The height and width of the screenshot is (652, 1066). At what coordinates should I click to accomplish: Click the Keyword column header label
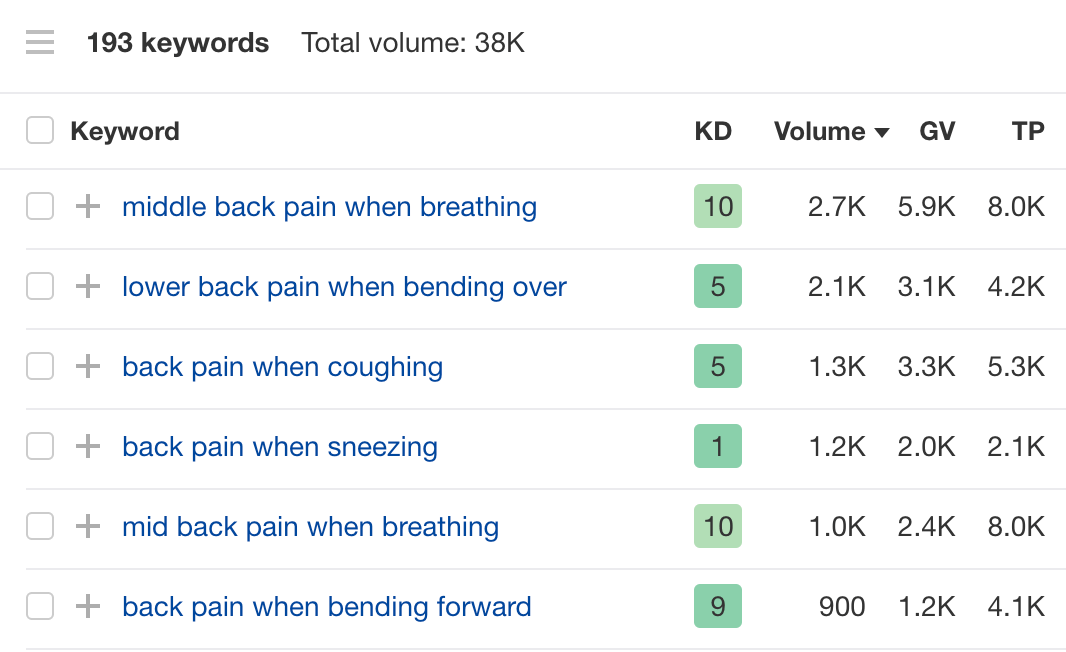(125, 131)
